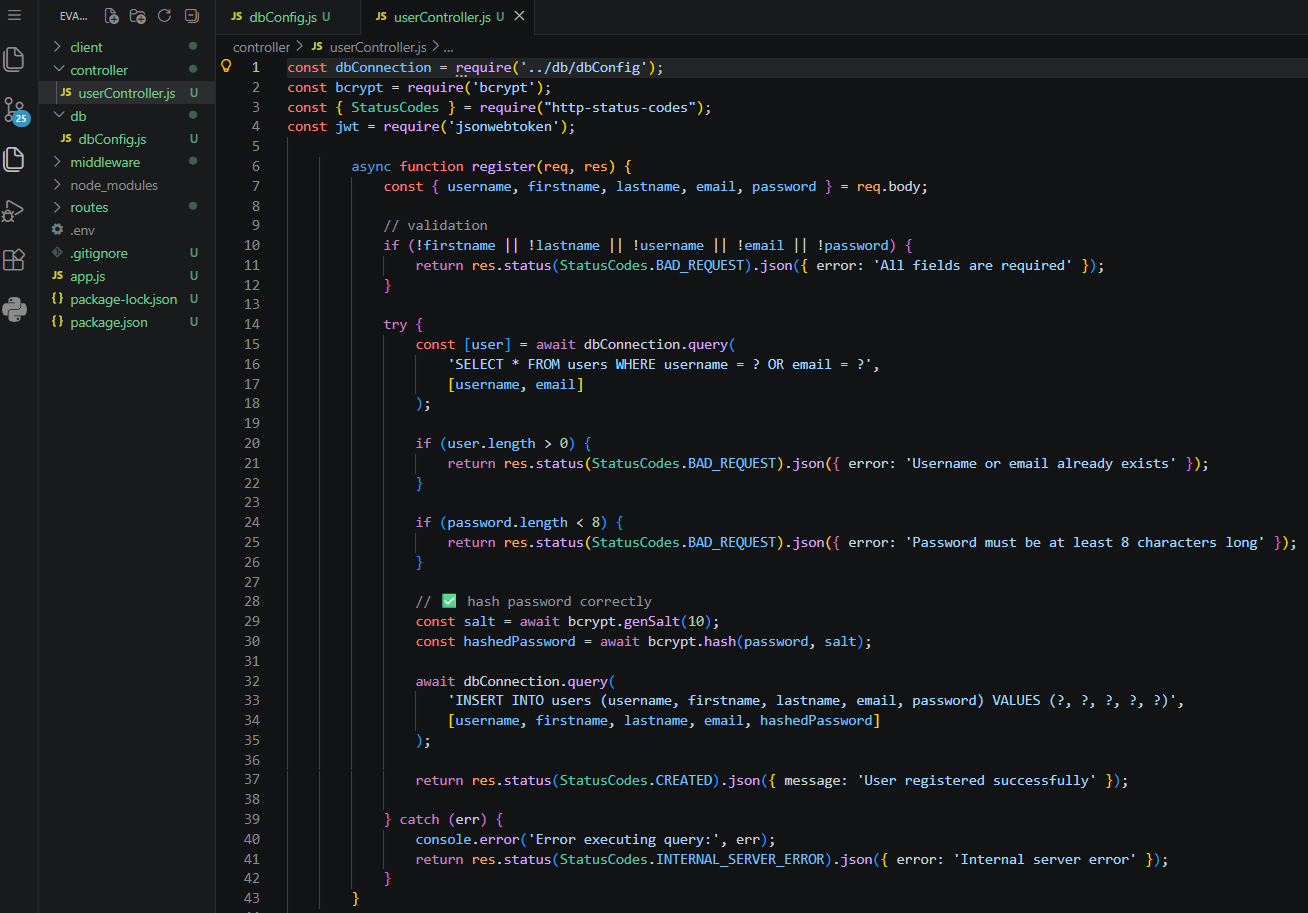Click JS icon in breadcrumb path
1308x913 pixels.
pyautogui.click(x=317, y=47)
